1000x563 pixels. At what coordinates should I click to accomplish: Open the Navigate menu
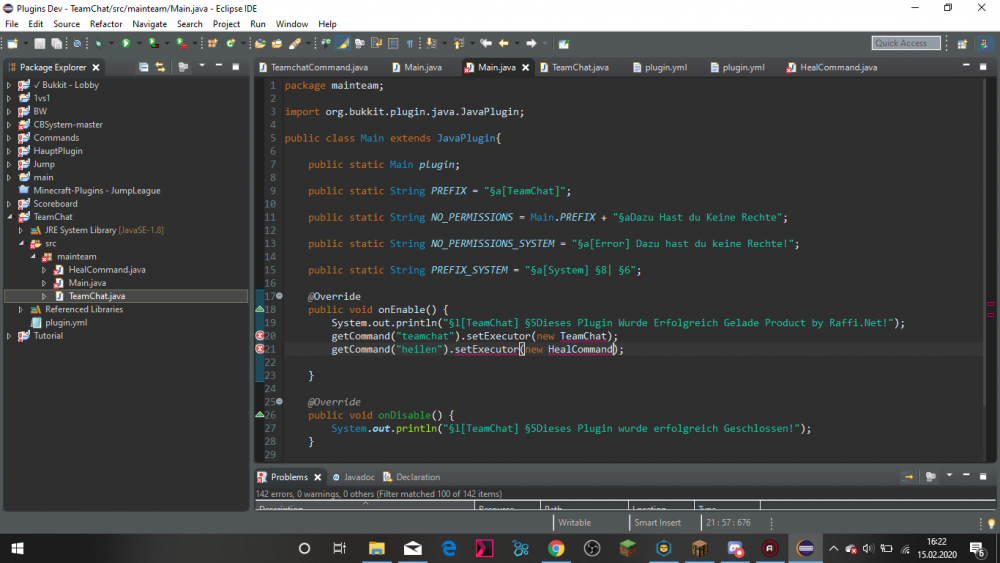[x=149, y=24]
